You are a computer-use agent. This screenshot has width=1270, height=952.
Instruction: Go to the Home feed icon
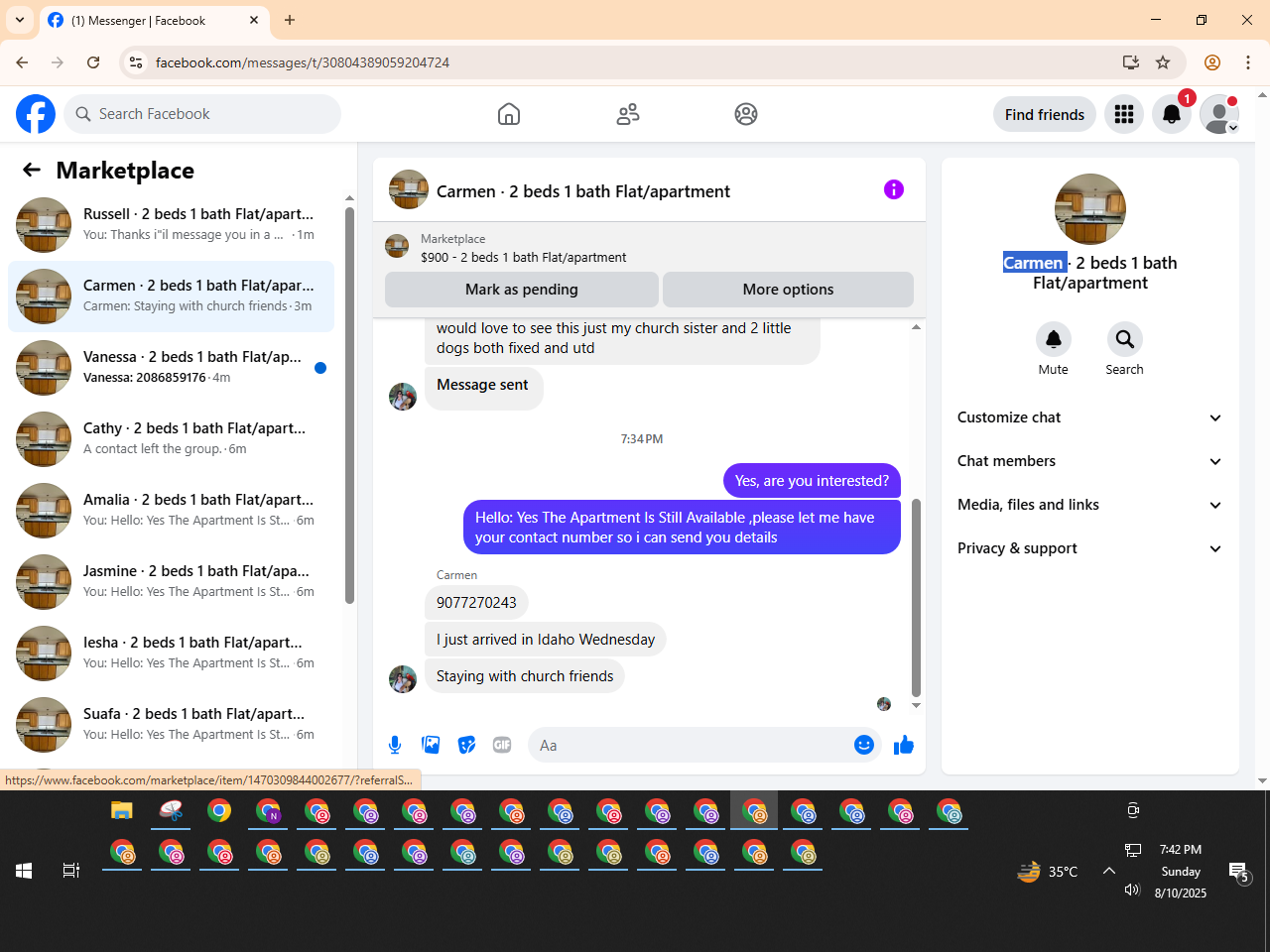click(509, 114)
